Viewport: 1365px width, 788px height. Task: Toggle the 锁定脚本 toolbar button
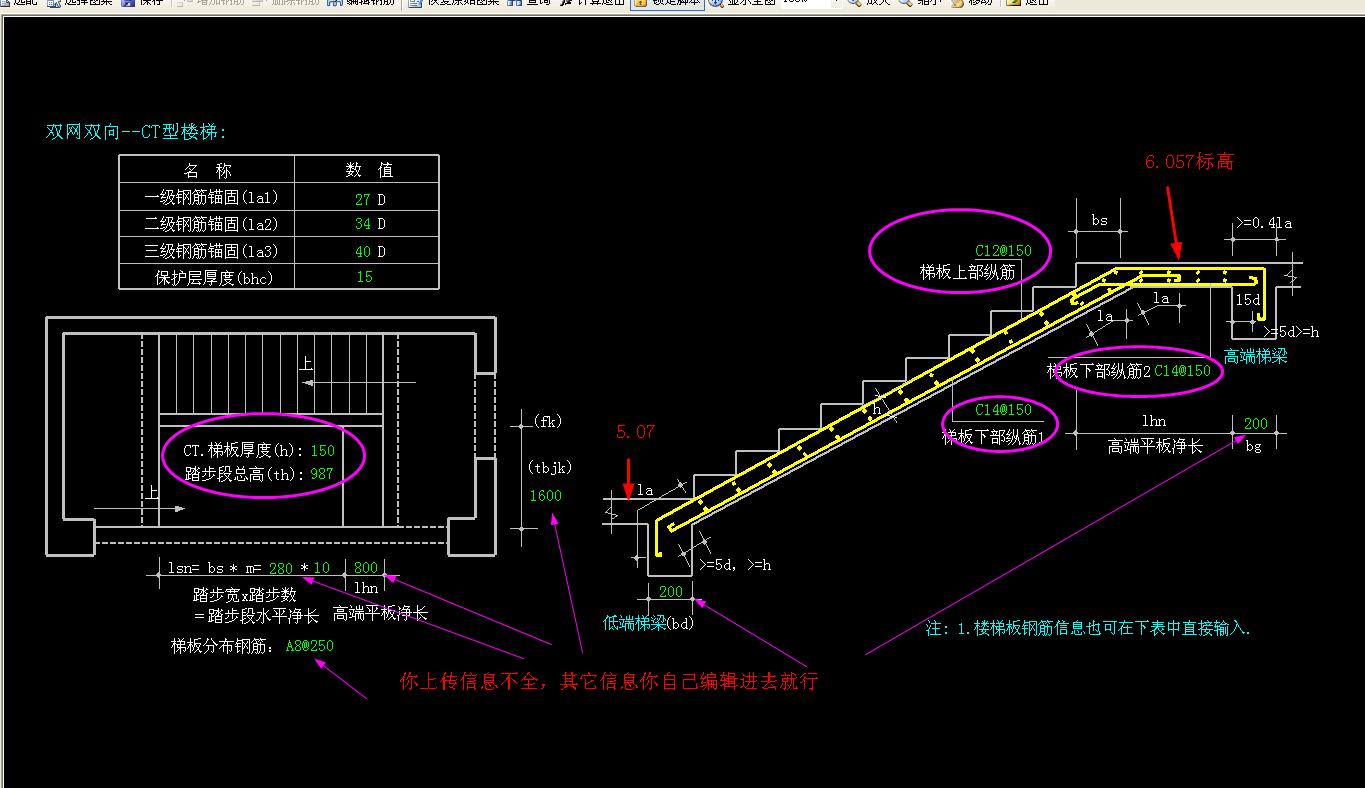(x=667, y=3)
